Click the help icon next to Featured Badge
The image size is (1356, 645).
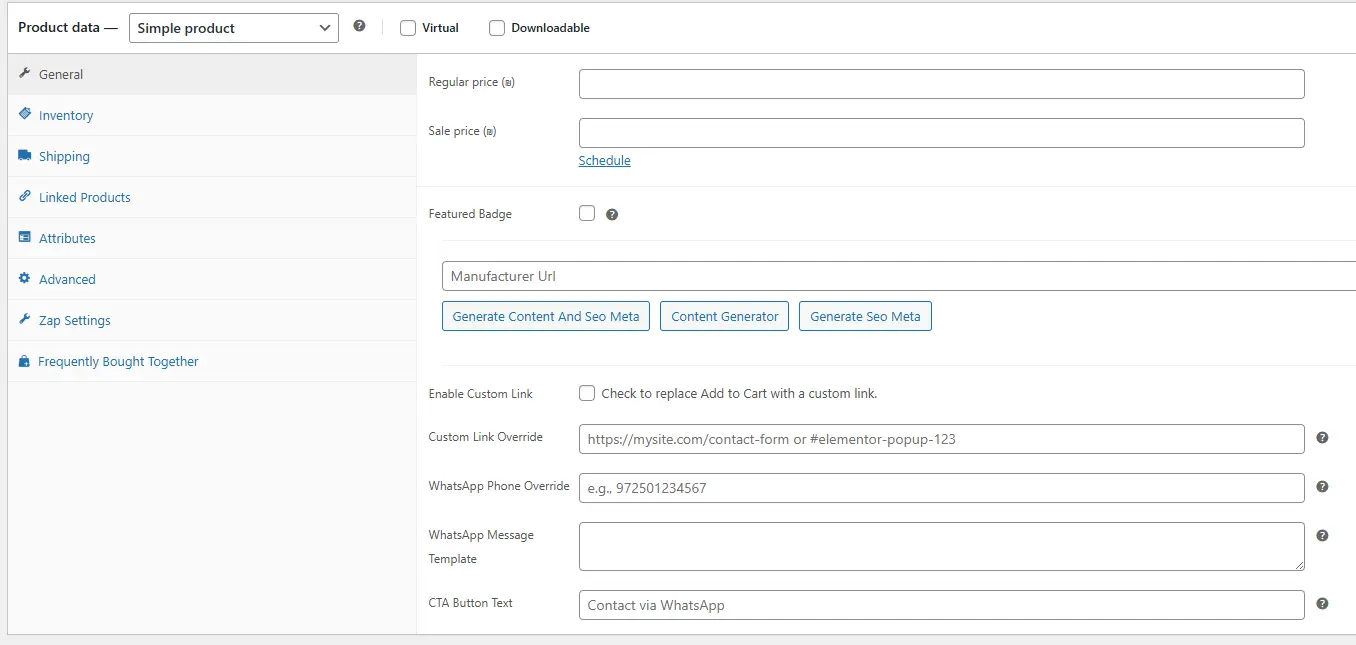click(612, 214)
